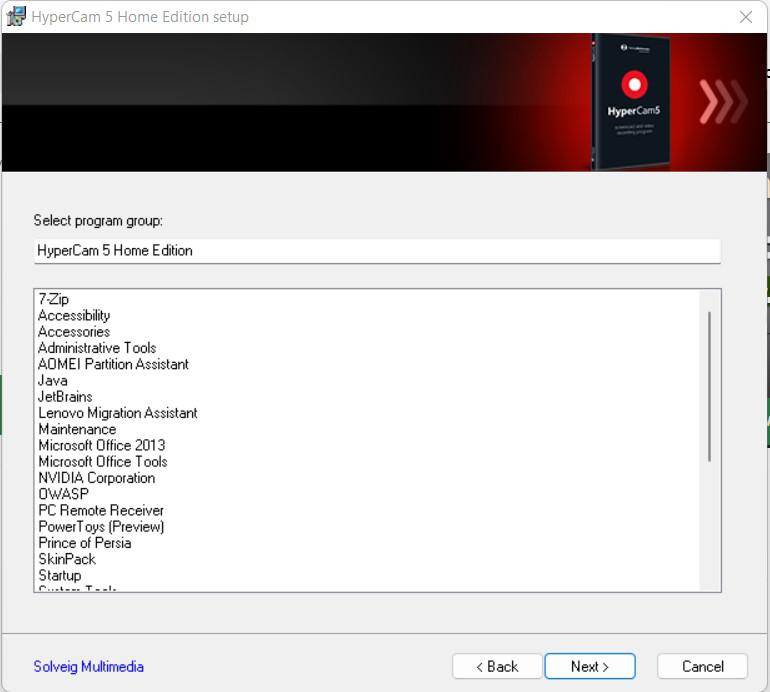Image resolution: width=770 pixels, height=692 pixels.
Task: Close the HyperCam 5 setup window
Action: (745, 17)
